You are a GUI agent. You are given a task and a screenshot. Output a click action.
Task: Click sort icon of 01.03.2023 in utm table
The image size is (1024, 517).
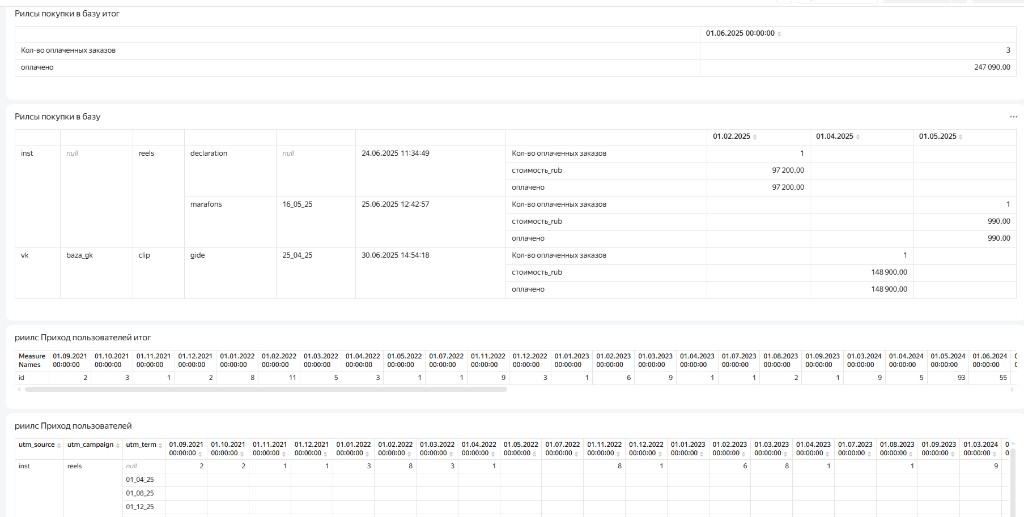point(784,453)
